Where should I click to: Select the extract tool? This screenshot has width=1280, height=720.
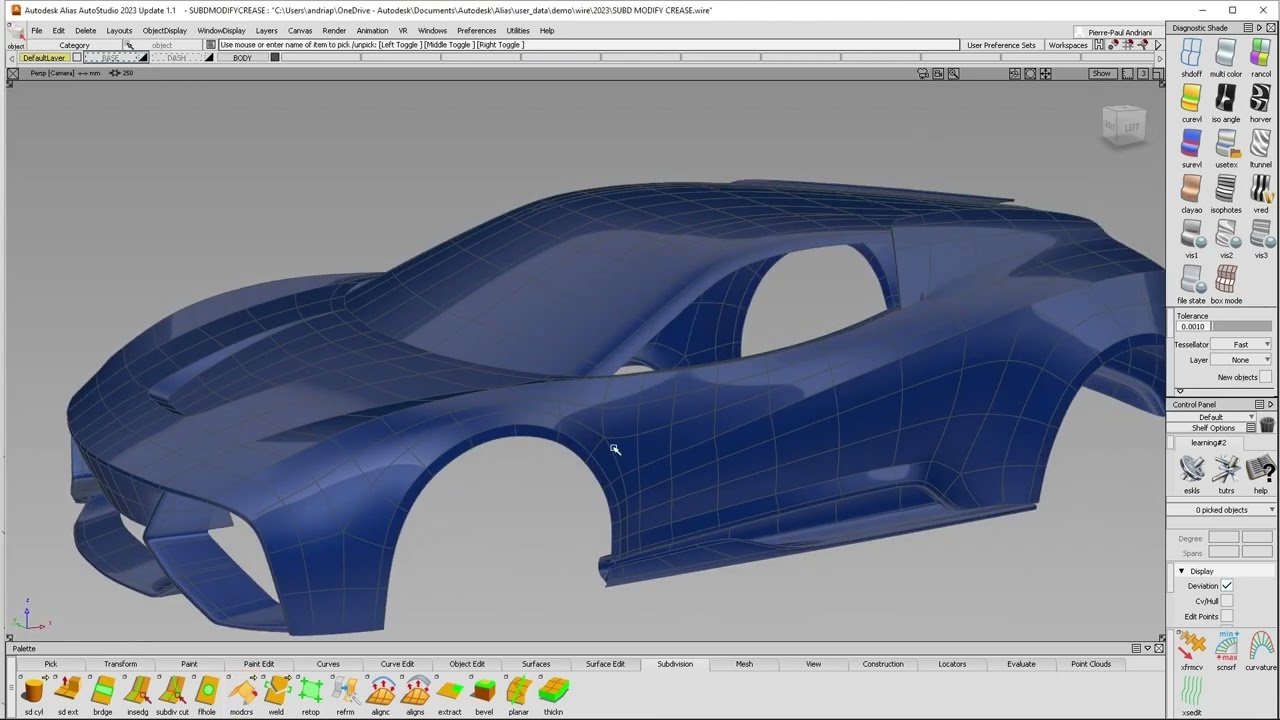click(x=450, y=690)
